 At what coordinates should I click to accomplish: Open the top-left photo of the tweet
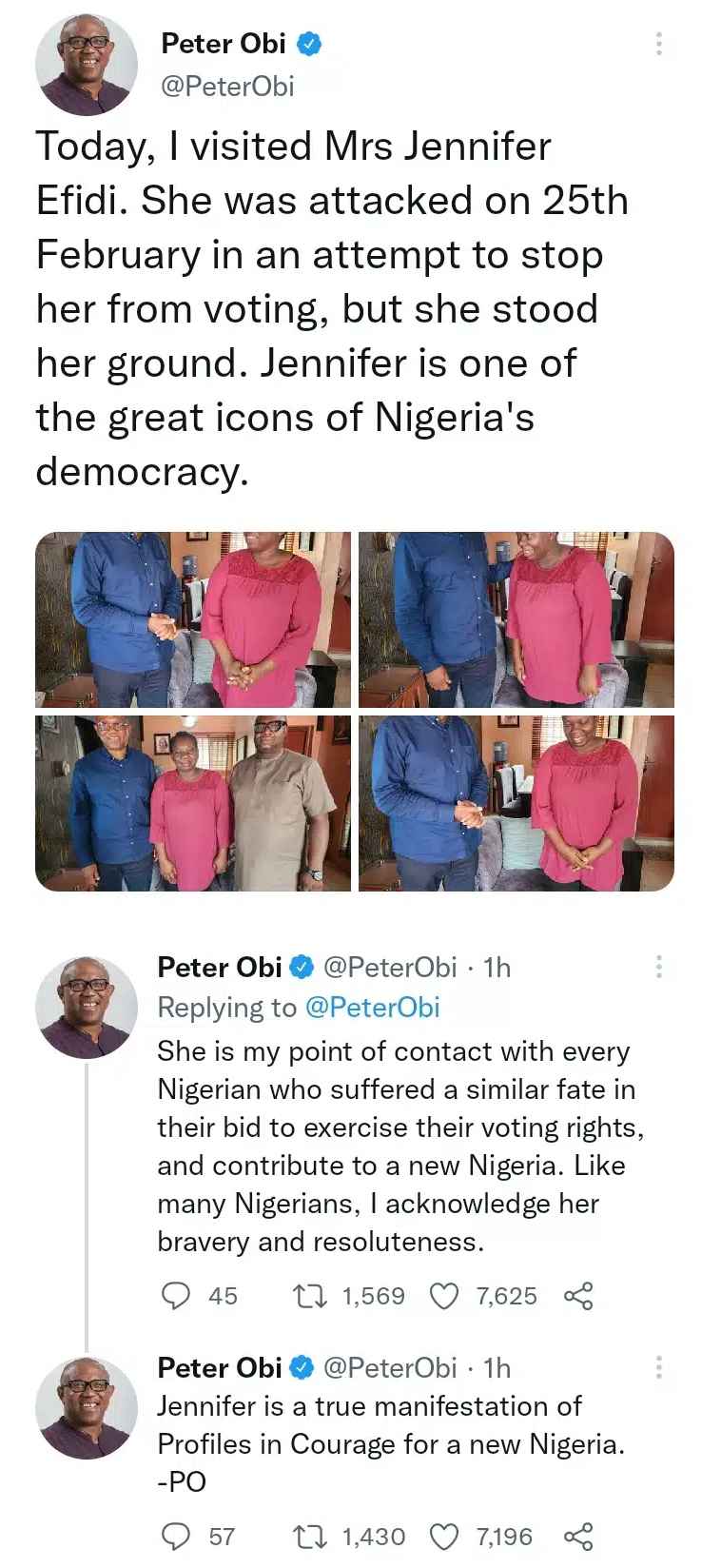click(x=193, y=619)
